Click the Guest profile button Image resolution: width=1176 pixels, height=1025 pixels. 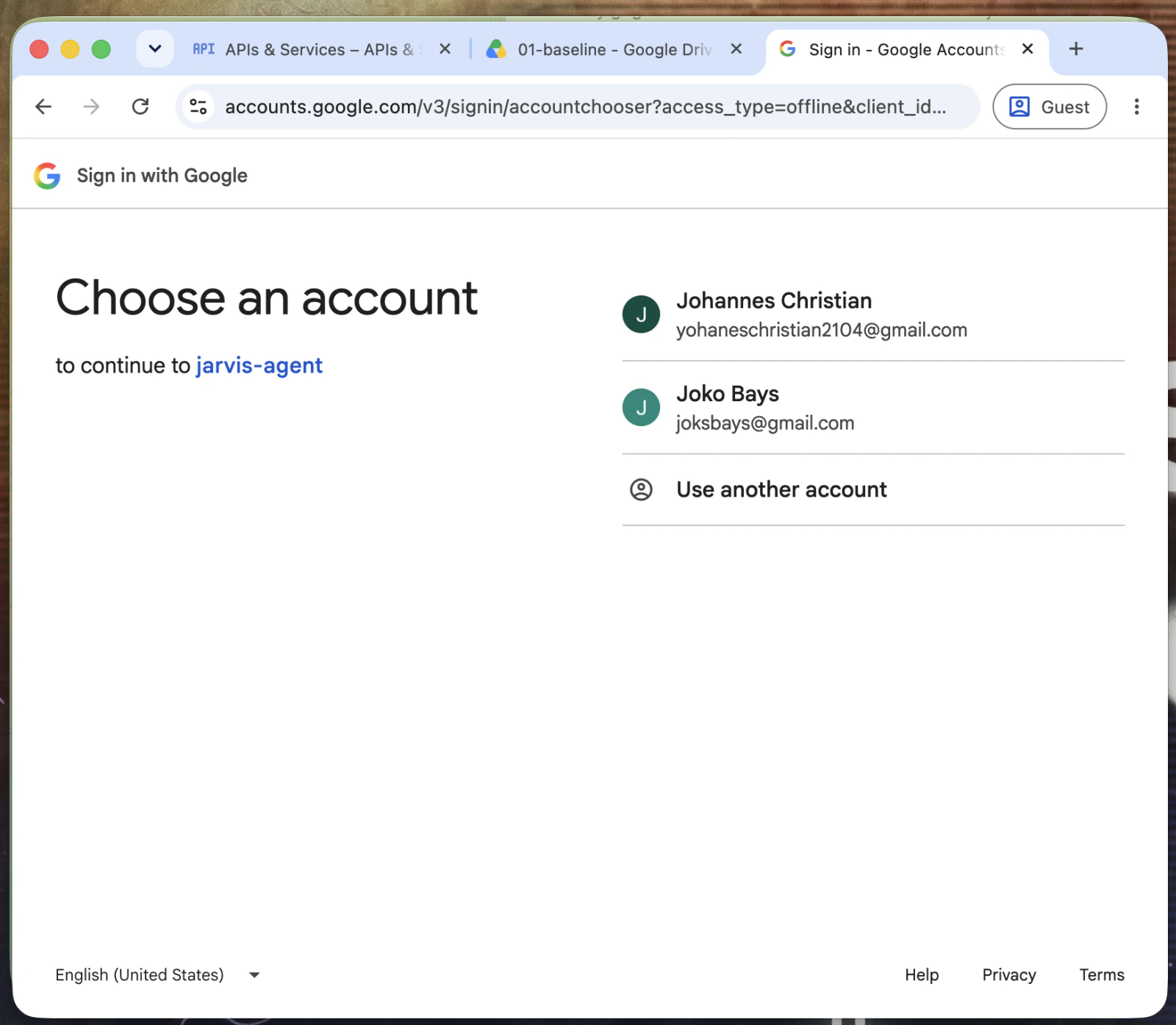(1050, 107)
